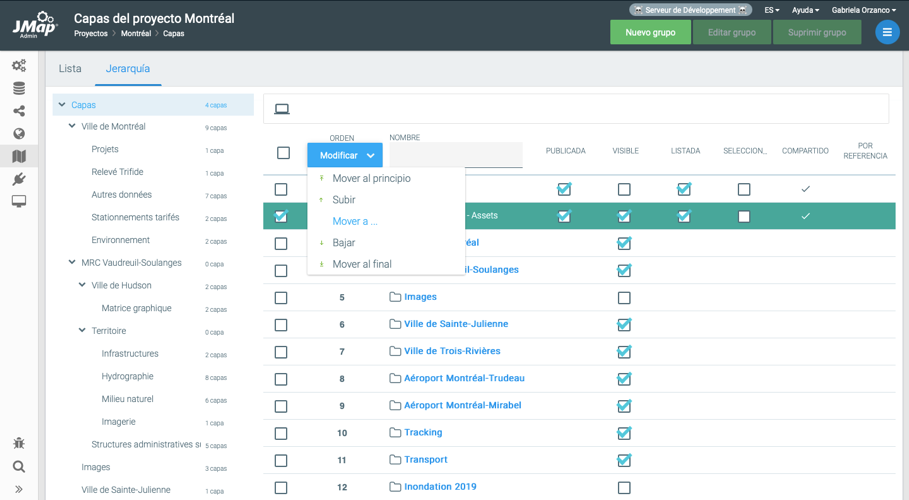Click the Nuevo grupo button
The width and height of the screenshot is (909, 500).
pos(650,32)
